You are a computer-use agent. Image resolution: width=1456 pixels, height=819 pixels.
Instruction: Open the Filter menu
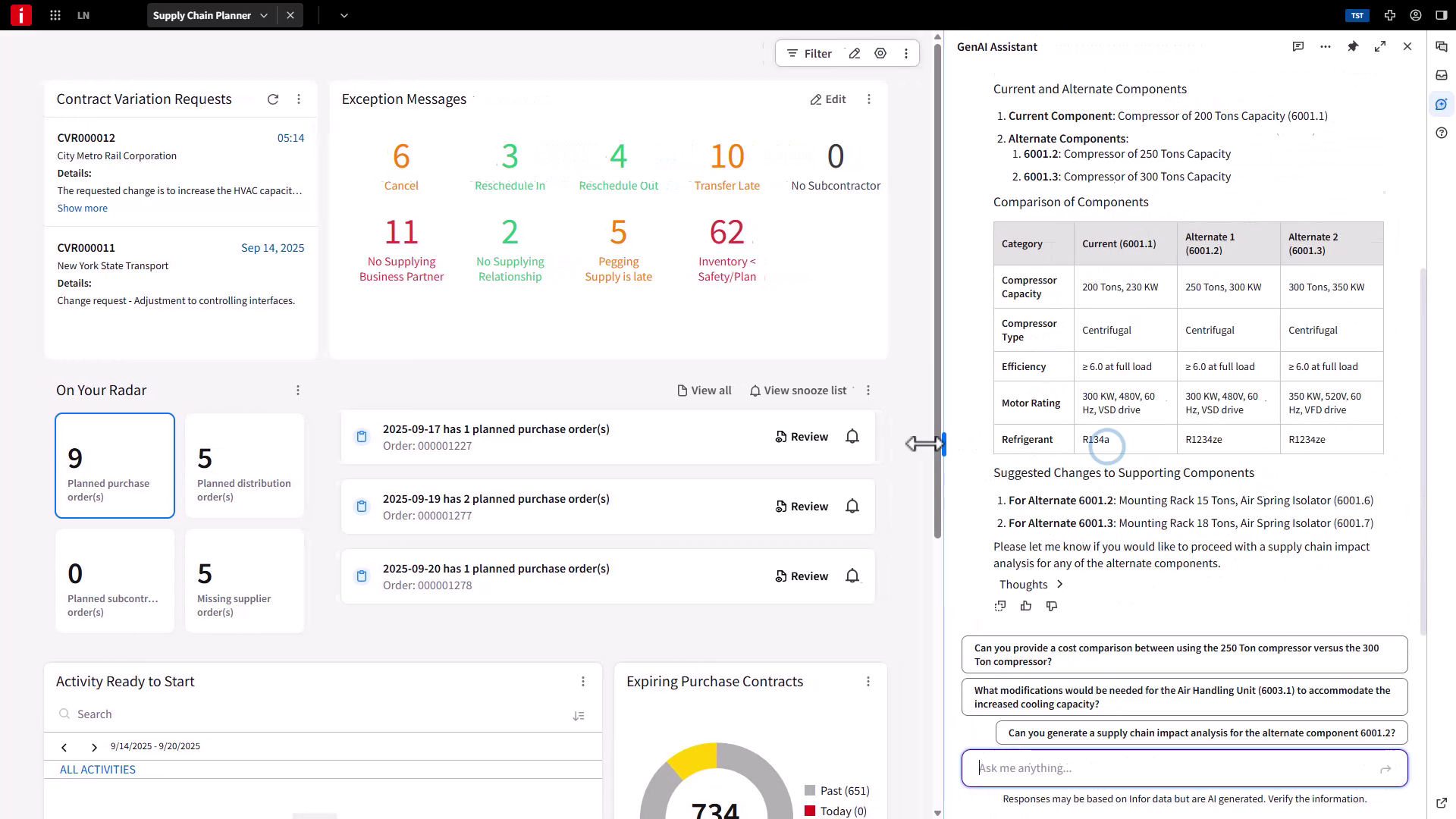point(809,54)
